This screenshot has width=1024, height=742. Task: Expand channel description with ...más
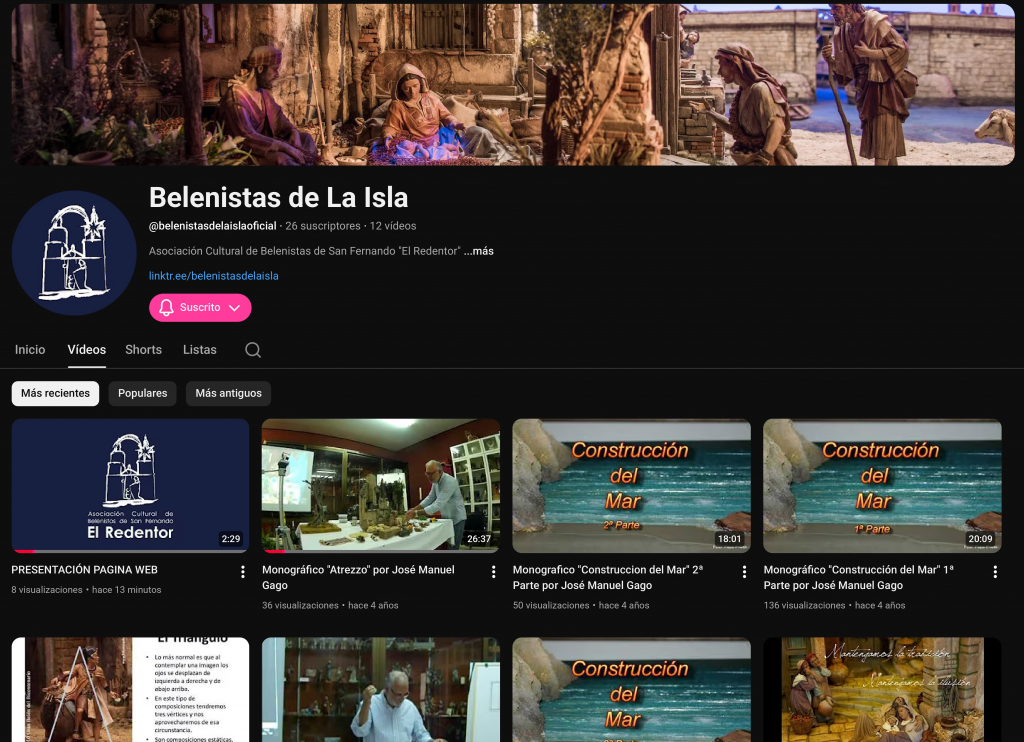click(x=479, y=251)
